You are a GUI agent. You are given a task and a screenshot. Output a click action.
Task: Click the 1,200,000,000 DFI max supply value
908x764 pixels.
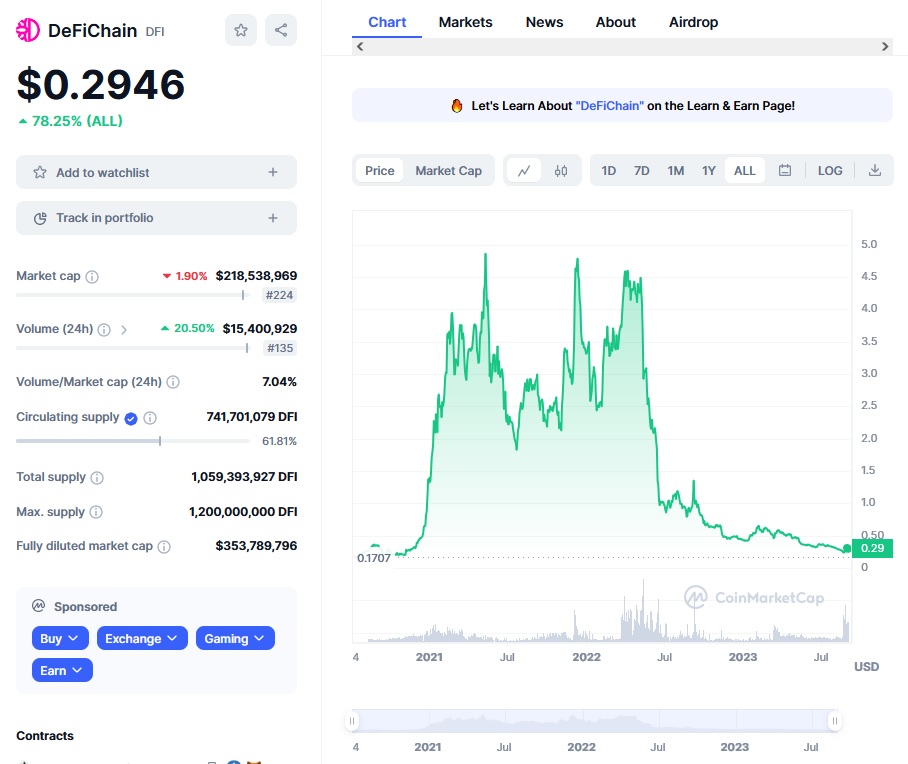[x=243, y=512]
